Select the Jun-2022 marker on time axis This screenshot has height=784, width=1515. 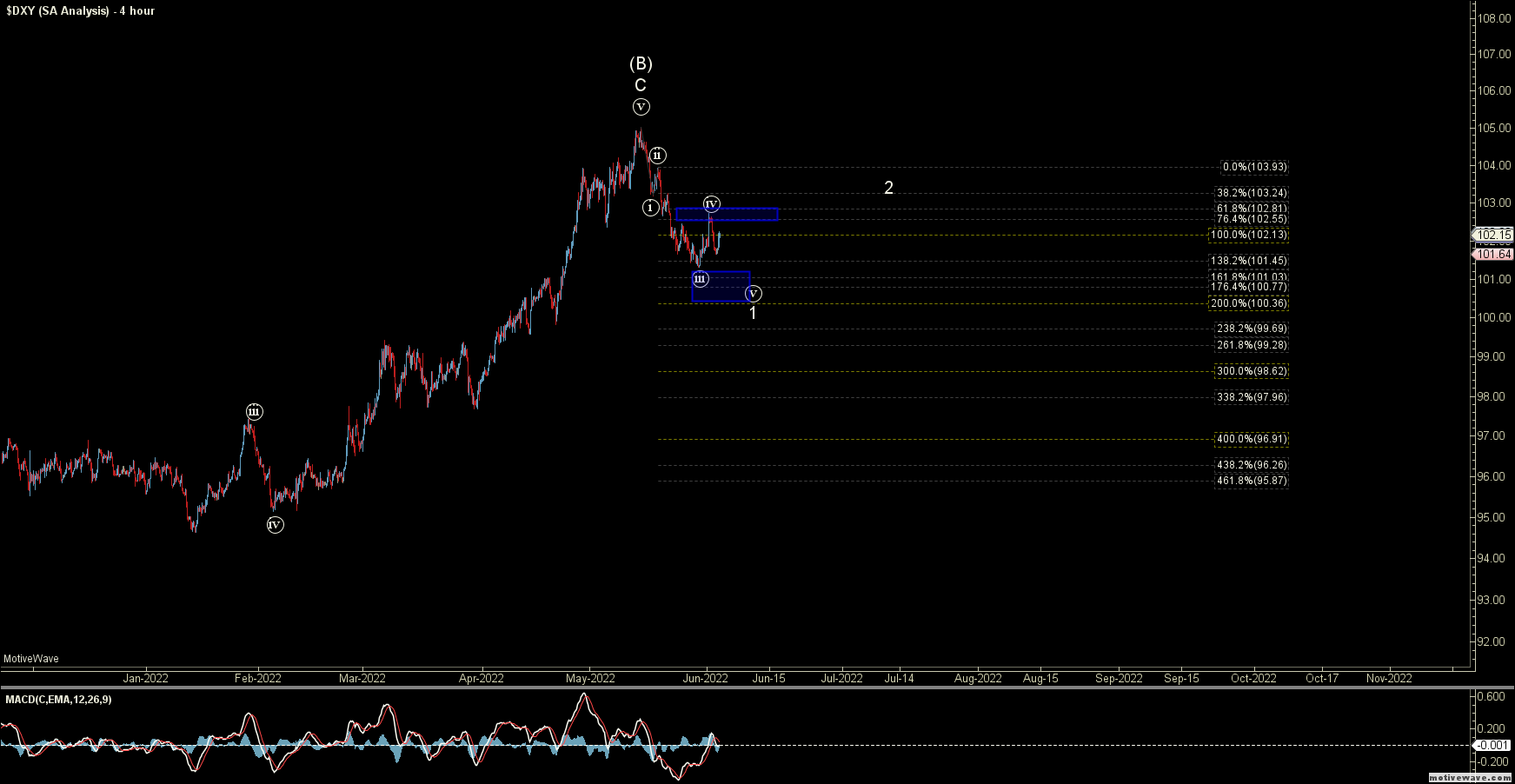tap(706, 679)
